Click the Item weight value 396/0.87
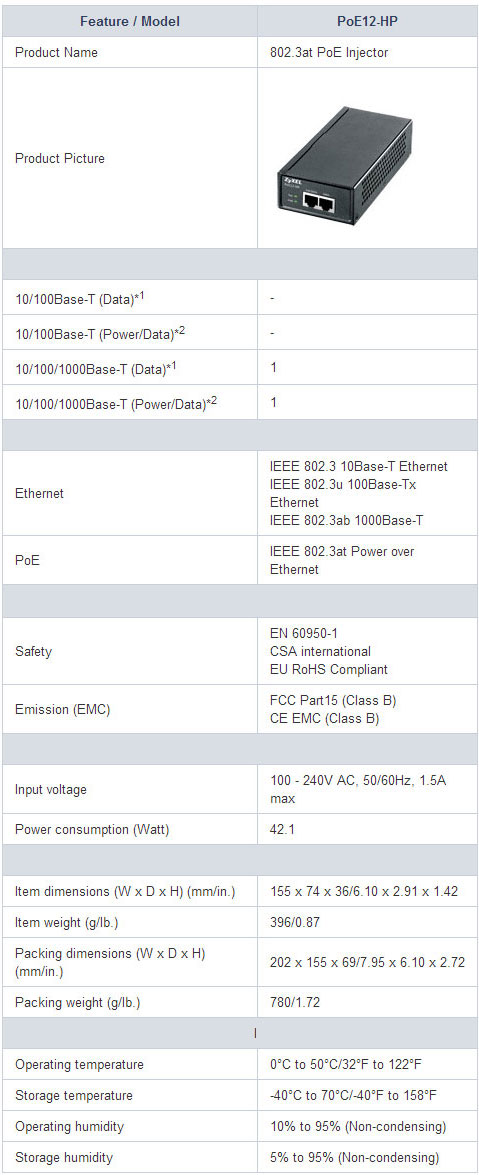The image size is (479, 1175). tap(295, 922)
